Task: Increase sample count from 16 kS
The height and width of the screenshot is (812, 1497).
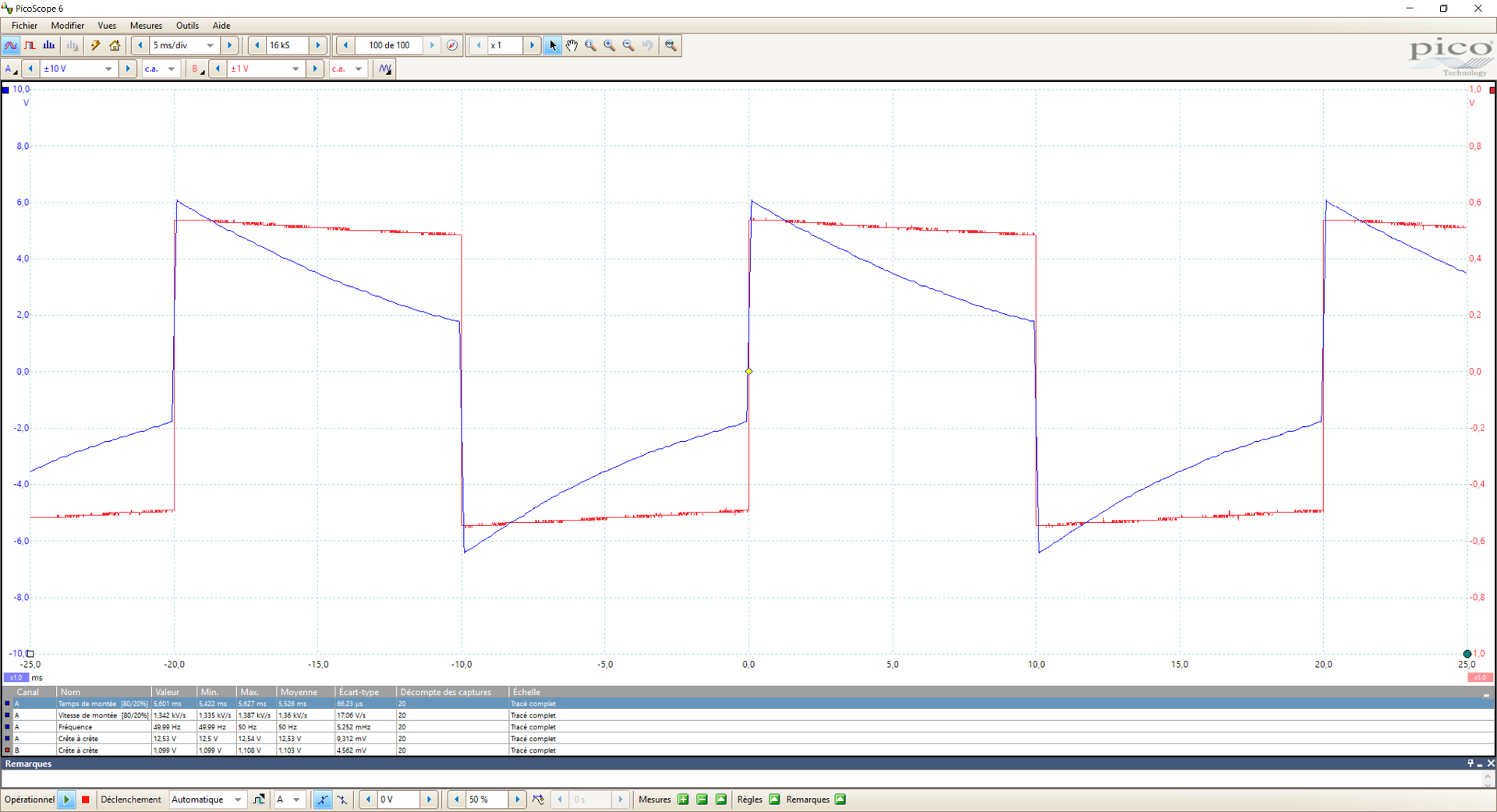Action: pos(318,46)
